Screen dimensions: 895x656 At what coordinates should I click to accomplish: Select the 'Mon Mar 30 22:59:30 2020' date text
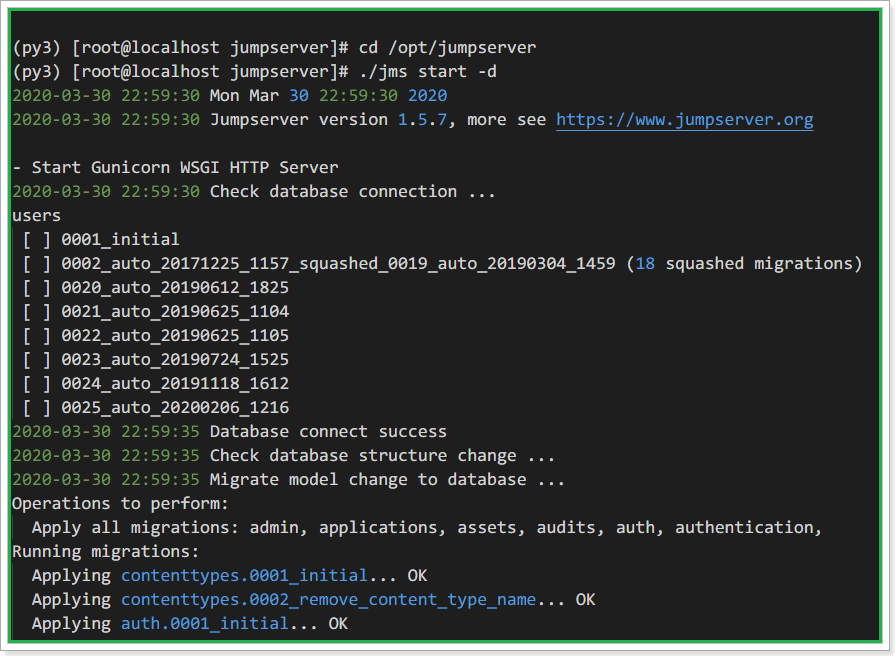coord(328,95)
